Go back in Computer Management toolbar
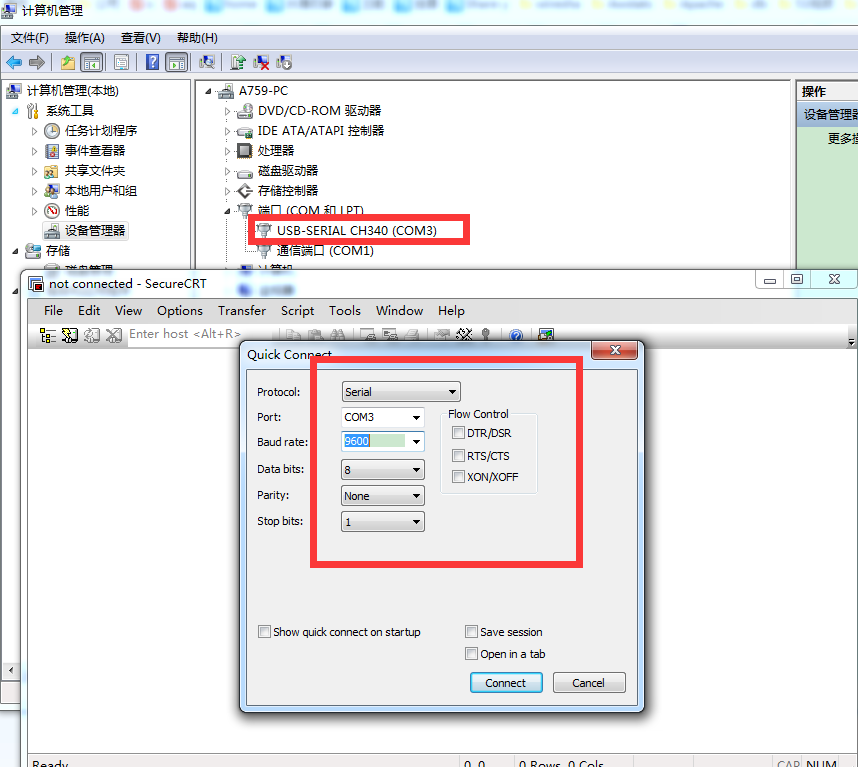This screenshot has height=767, width=858. [14, 62]
